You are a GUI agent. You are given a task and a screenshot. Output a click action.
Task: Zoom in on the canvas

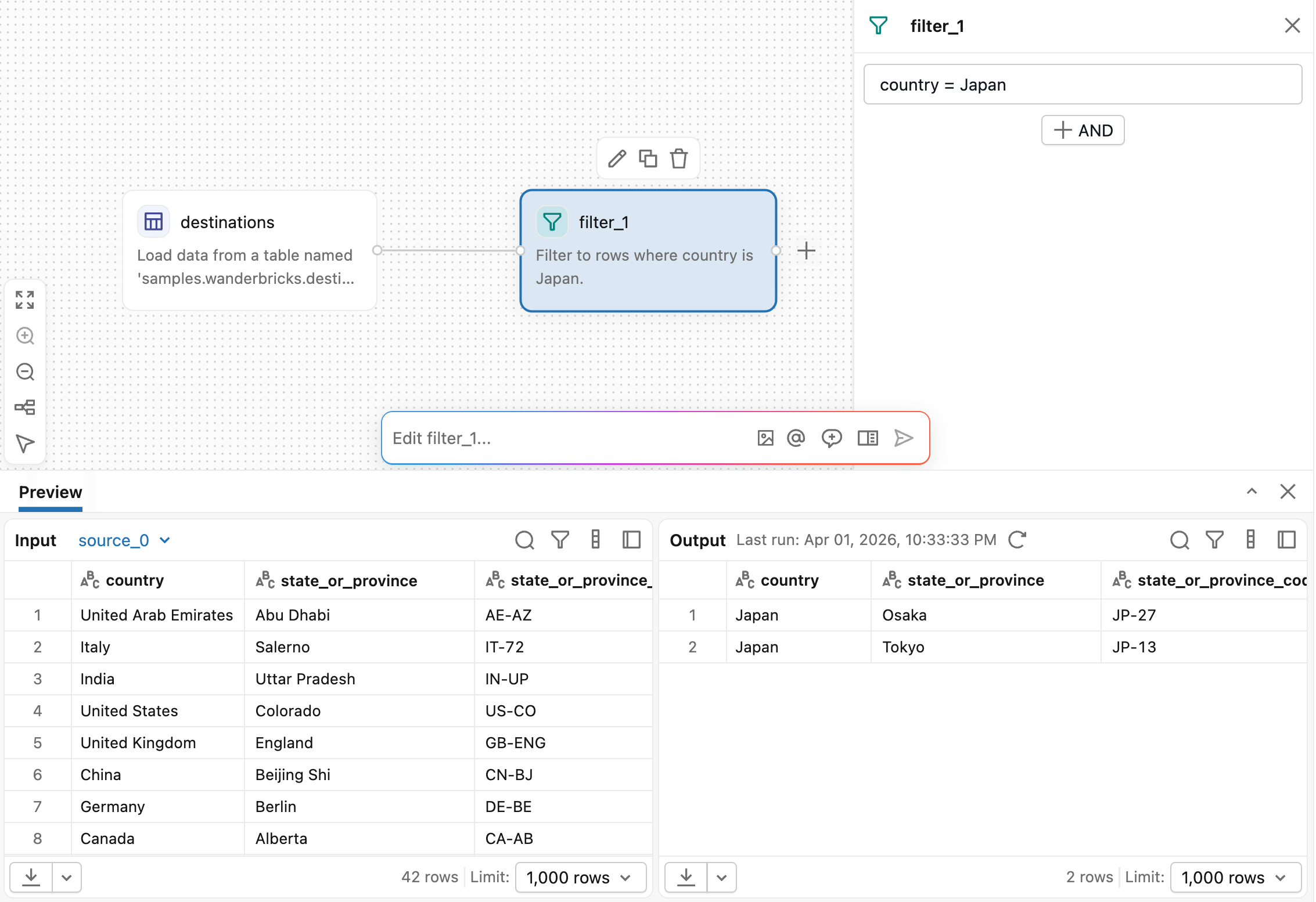coord(25,336)
